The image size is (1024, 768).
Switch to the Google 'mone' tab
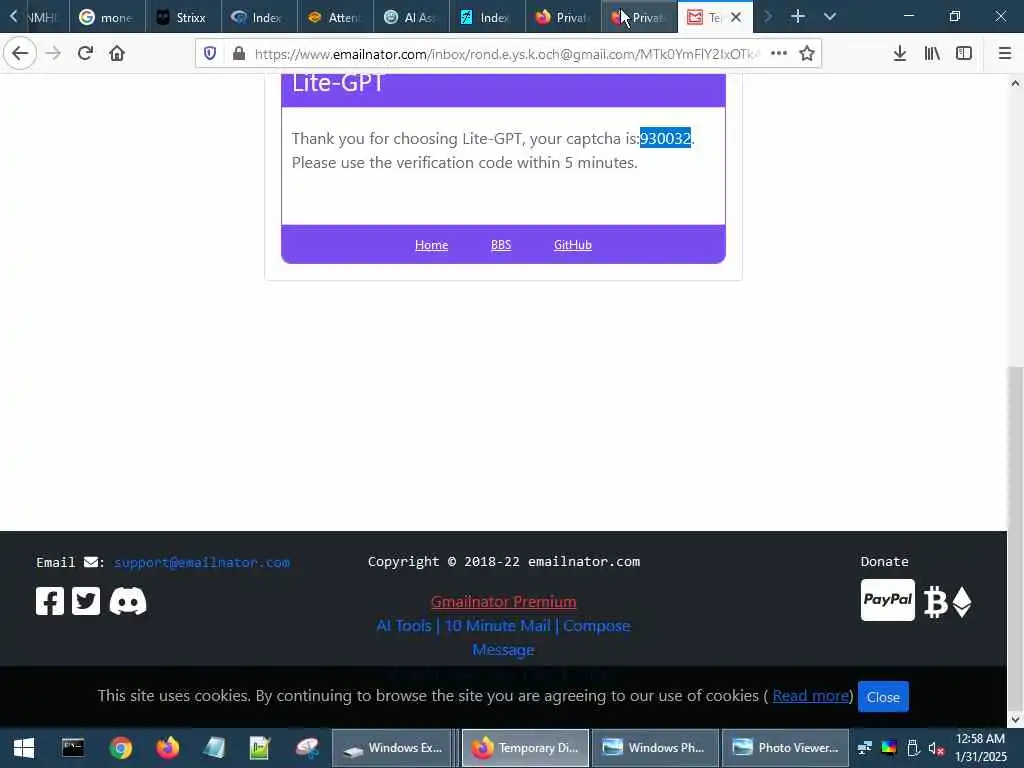pos(106,17)
